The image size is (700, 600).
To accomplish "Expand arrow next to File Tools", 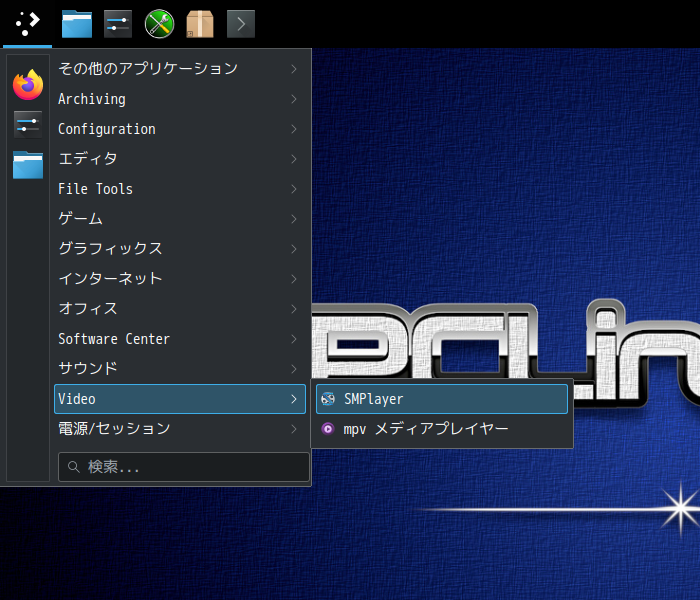I will (x=294, y=189).
